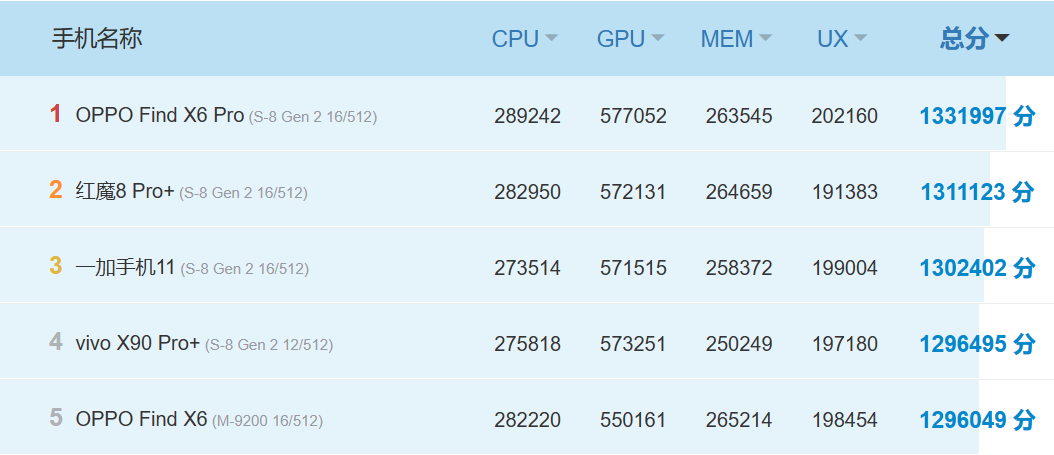Sort by the CPU column header

tap(524, 39)
